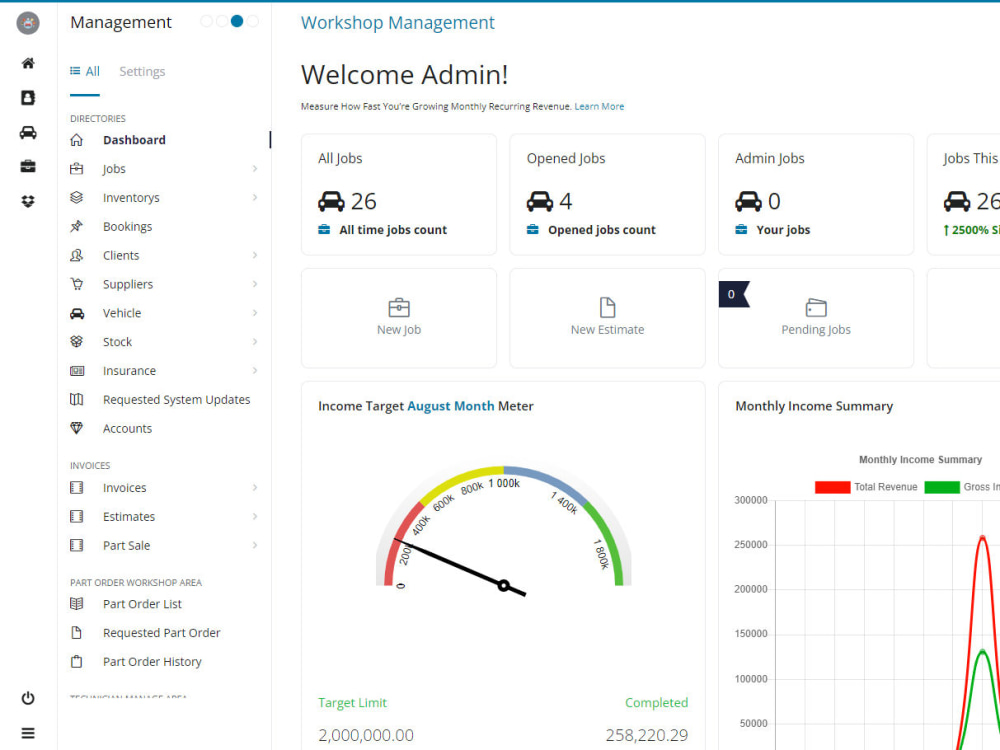Click the power logout icon
Viewport: 1000px width, 750px height.
pyautogui.click(x=27, y=698)
